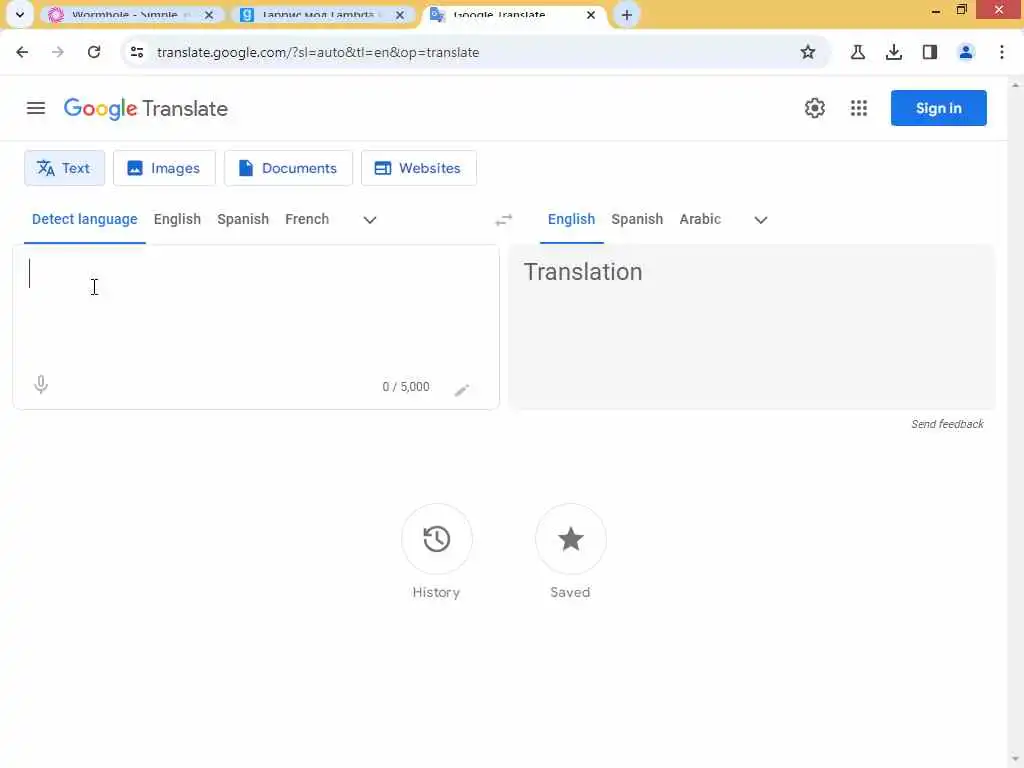
Task: Click the Sign in button
Action: tap(938, 108)
